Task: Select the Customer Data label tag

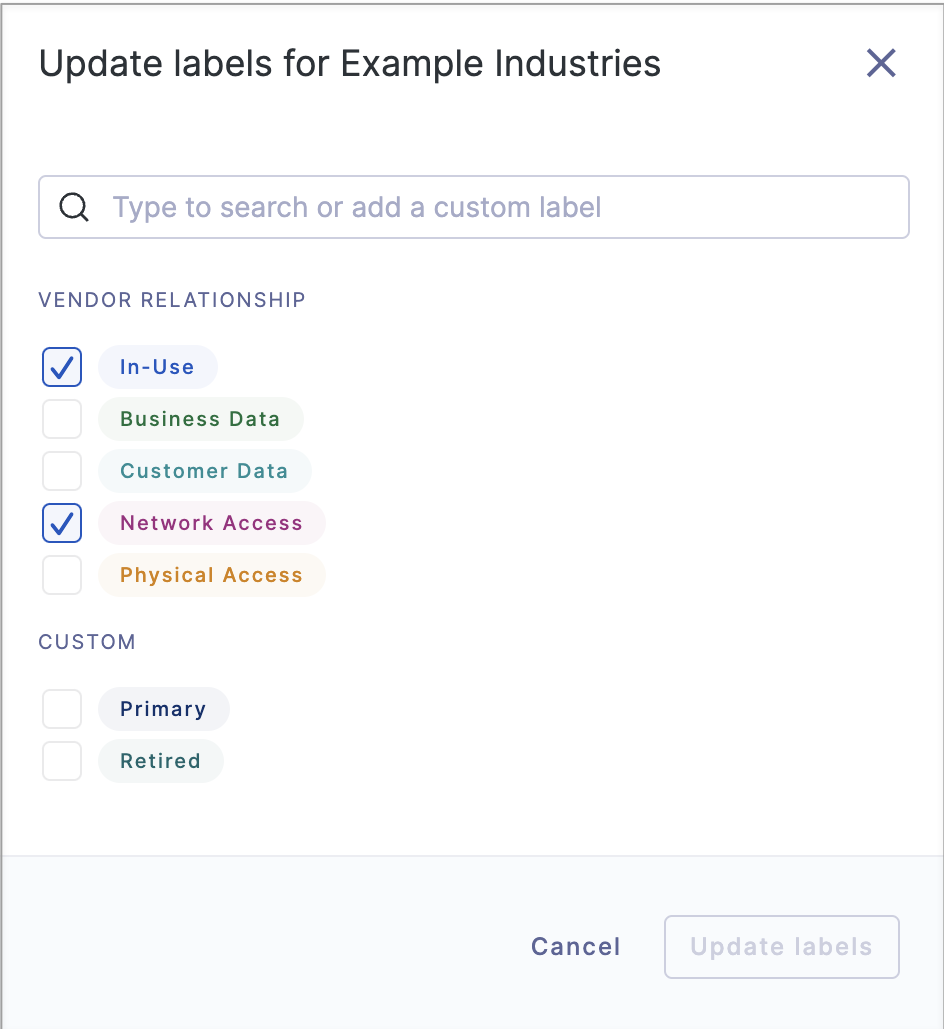Action: [205, 471]
